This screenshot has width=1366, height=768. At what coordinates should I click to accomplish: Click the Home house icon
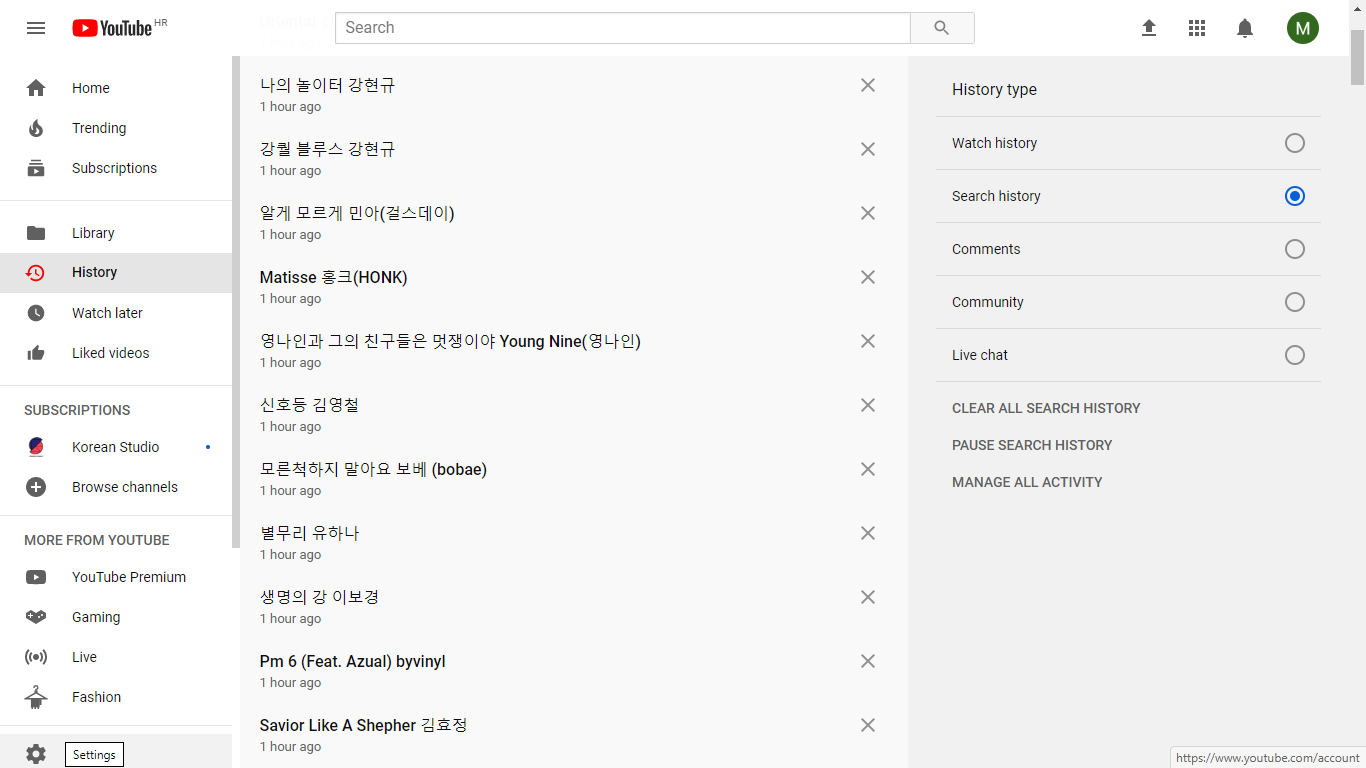(x=36, y=88)
